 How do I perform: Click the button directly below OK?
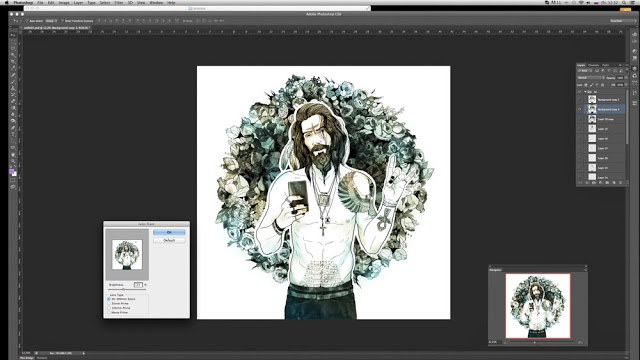point(169,240)
